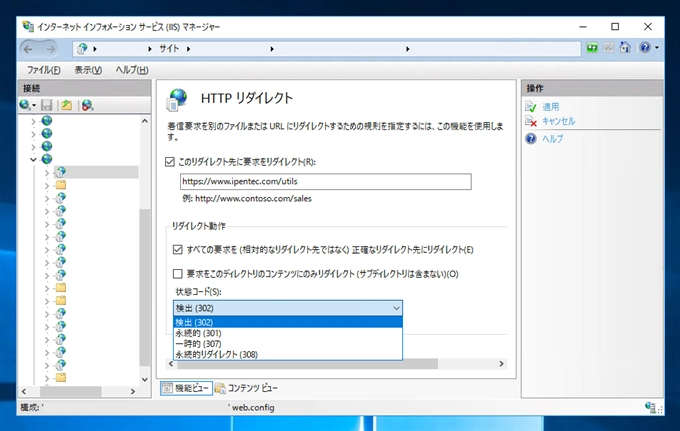680x431 pixels.
Task: Close the 状態コード combo box via its arrow
Action: 396,308
